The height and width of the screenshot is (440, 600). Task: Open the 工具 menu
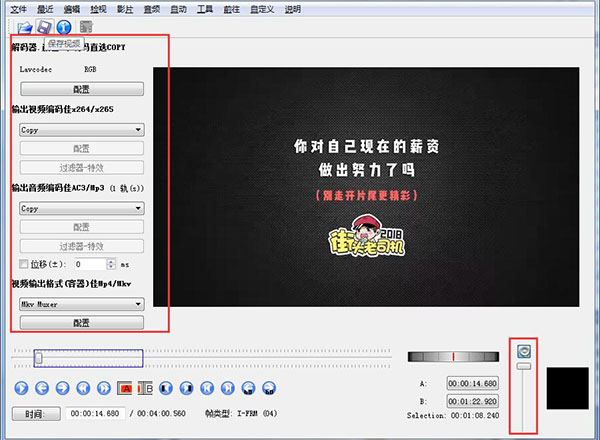[x=205, y=9]
